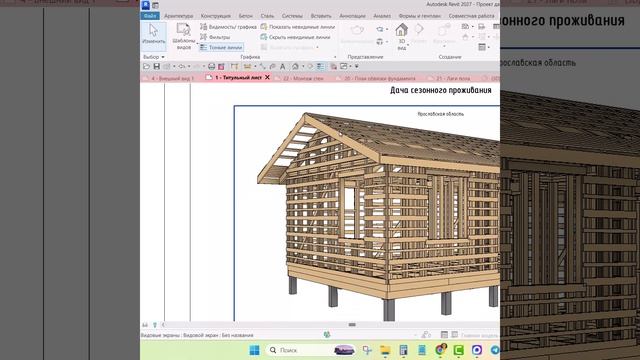This screenshot has height=360, width=640.
Task: Click the house framing 3D viewport
Action: click(379, 216)
